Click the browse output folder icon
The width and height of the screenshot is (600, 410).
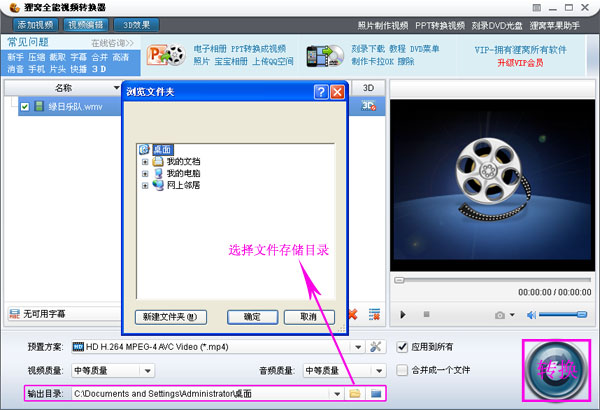[355, 394]
